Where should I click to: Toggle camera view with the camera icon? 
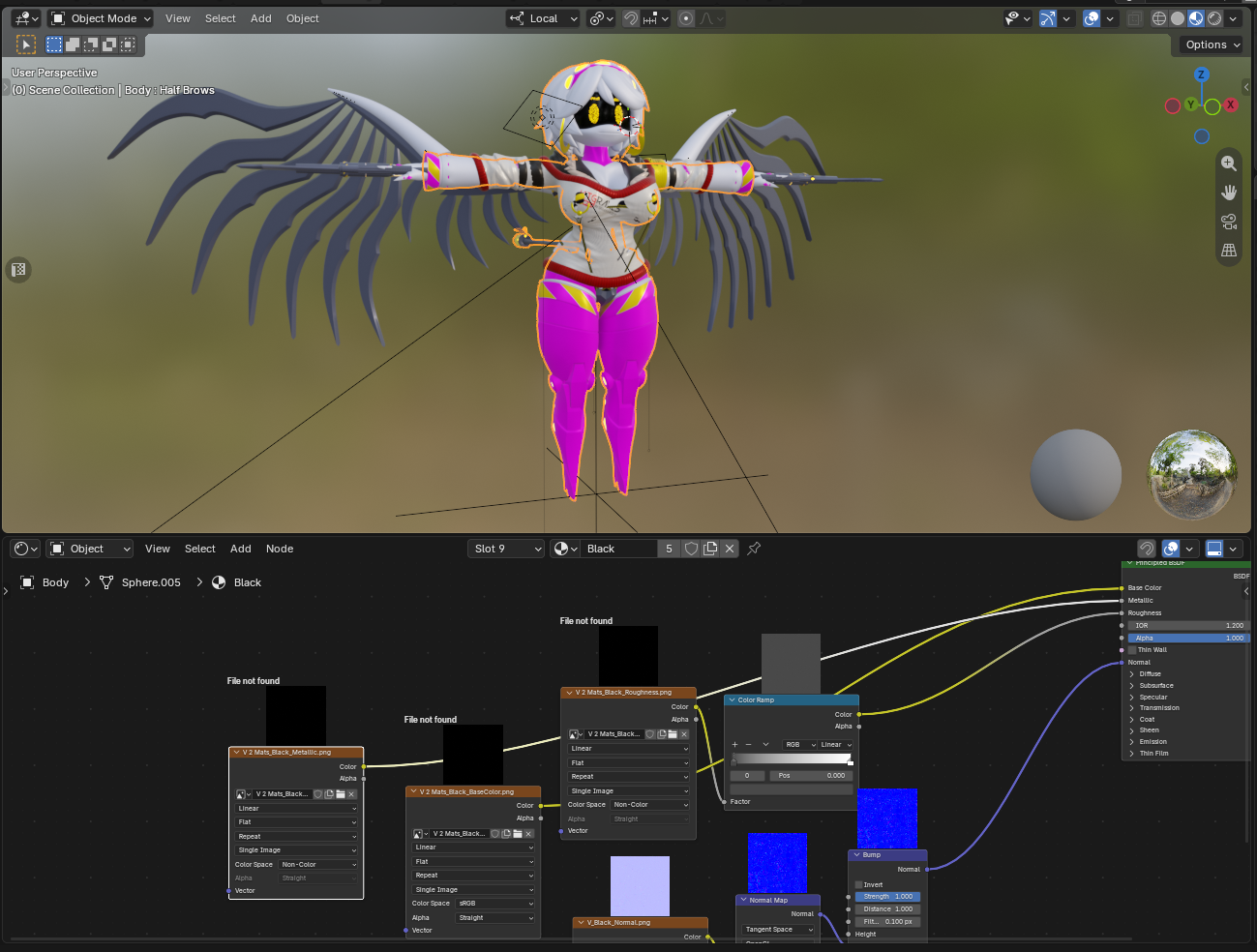(1229, 222)
